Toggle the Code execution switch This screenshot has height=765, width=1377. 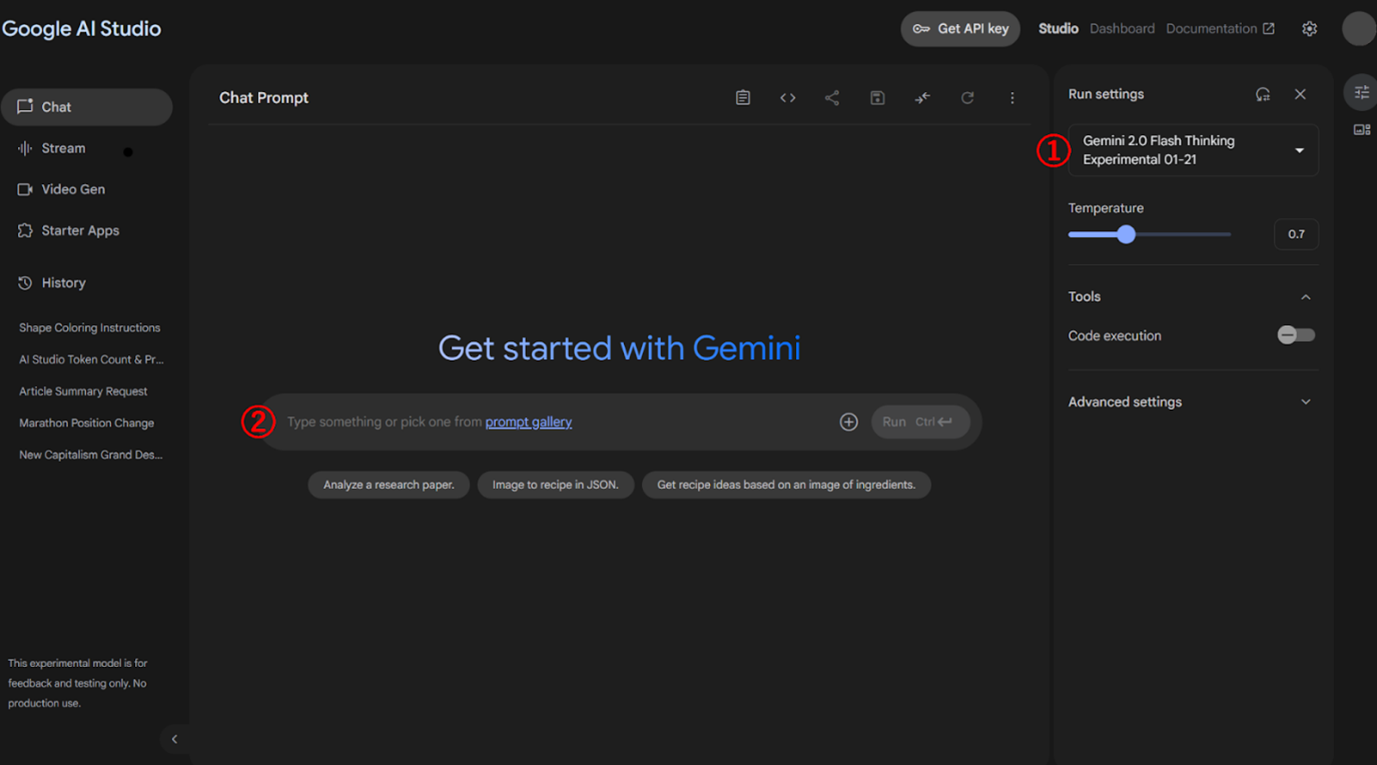pyautogui.click(x=1296, y=335)
